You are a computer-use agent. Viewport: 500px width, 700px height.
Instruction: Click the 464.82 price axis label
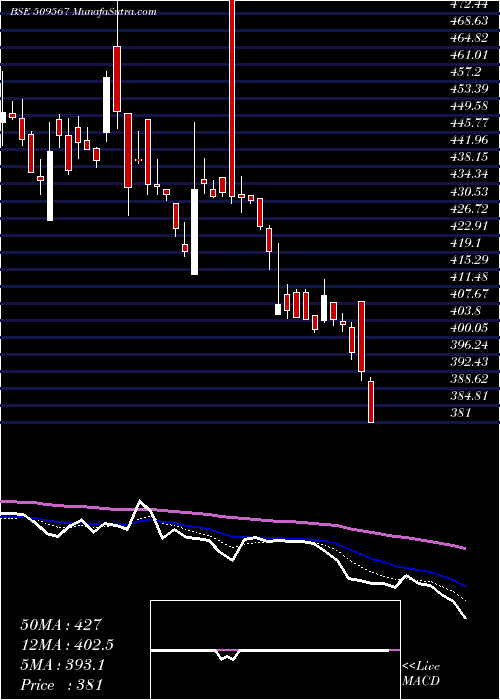[x=467, y=38]
